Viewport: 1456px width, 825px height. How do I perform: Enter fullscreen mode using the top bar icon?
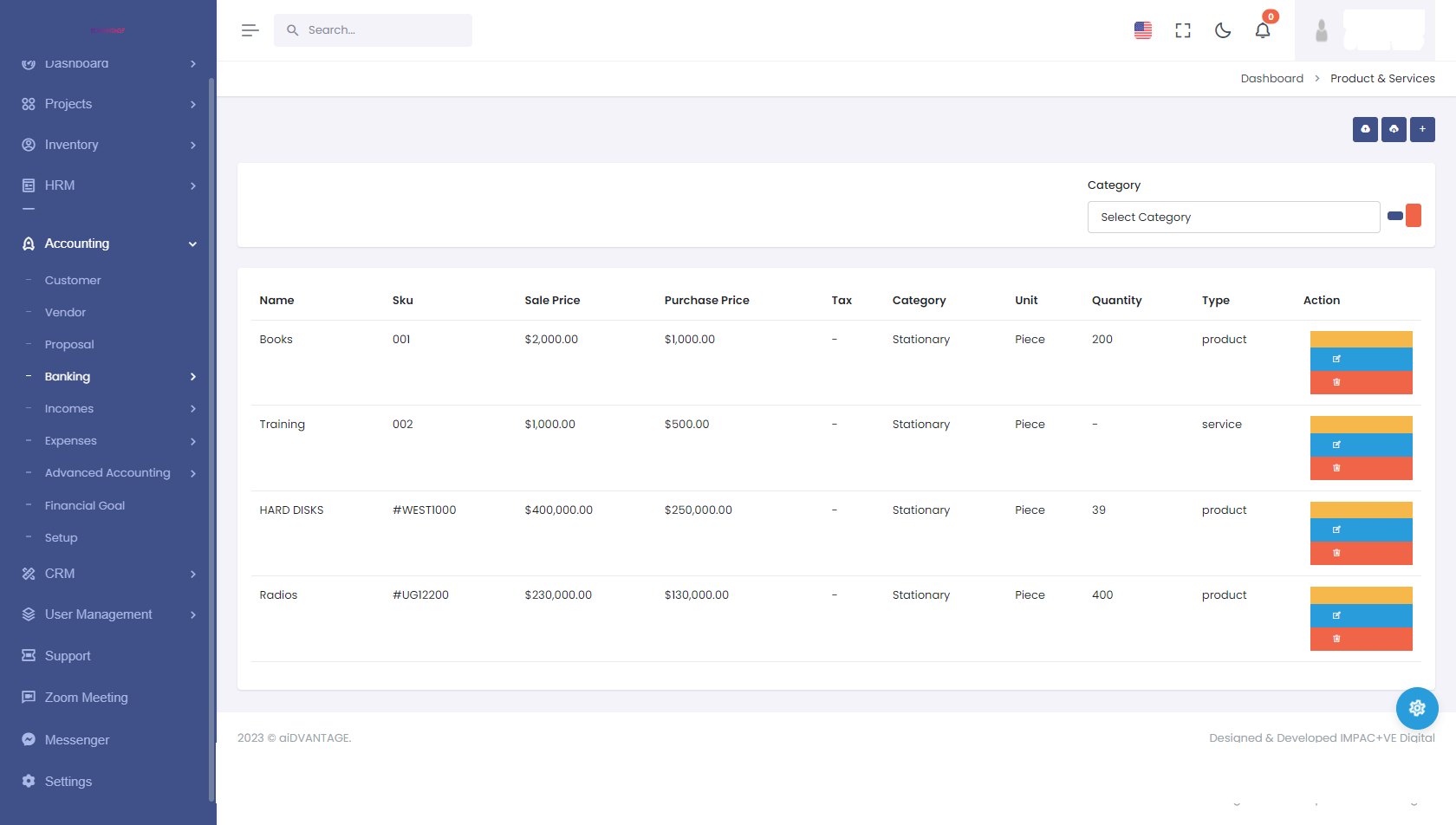(x=1183, y=30)
